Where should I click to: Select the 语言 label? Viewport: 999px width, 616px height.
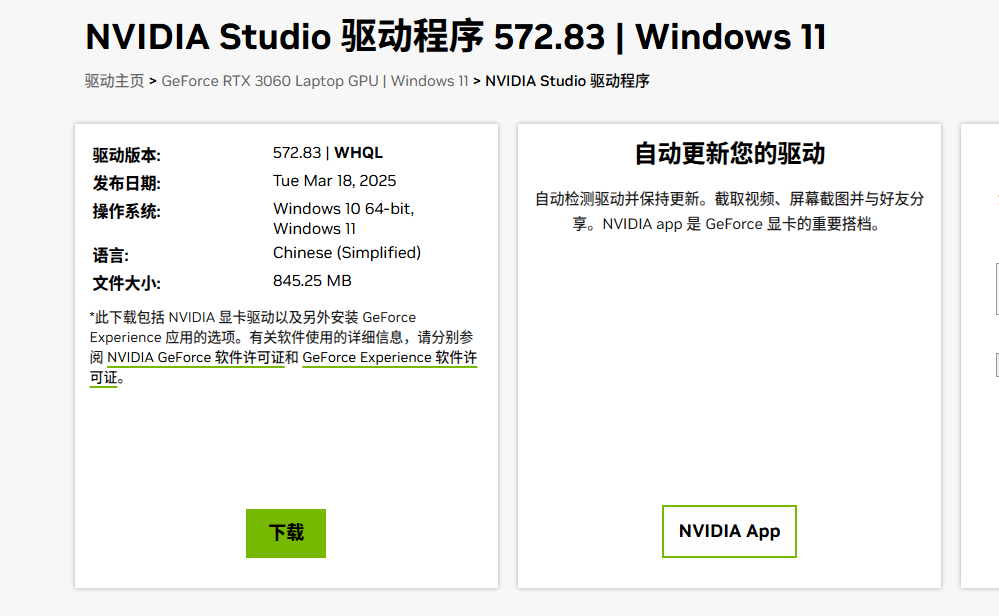coord(110,255)
